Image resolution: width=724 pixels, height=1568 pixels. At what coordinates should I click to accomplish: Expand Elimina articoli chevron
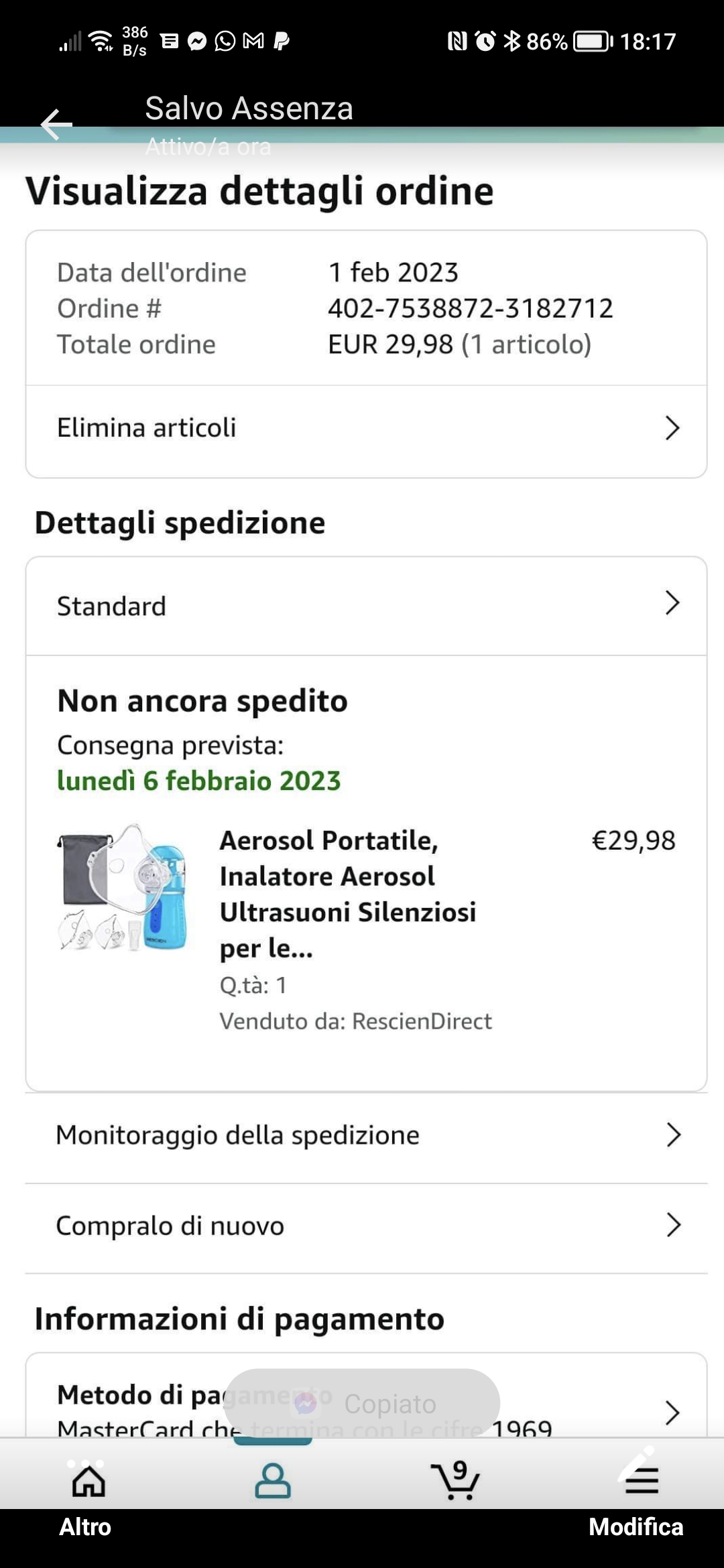pyautogui.click(x=672, y=428)
